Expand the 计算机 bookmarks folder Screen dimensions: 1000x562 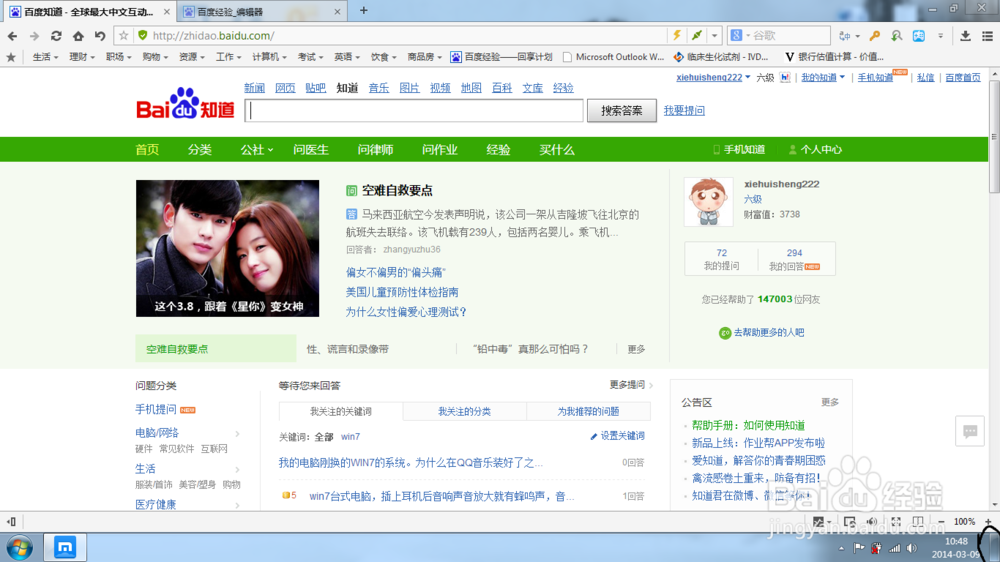point(269,57)
